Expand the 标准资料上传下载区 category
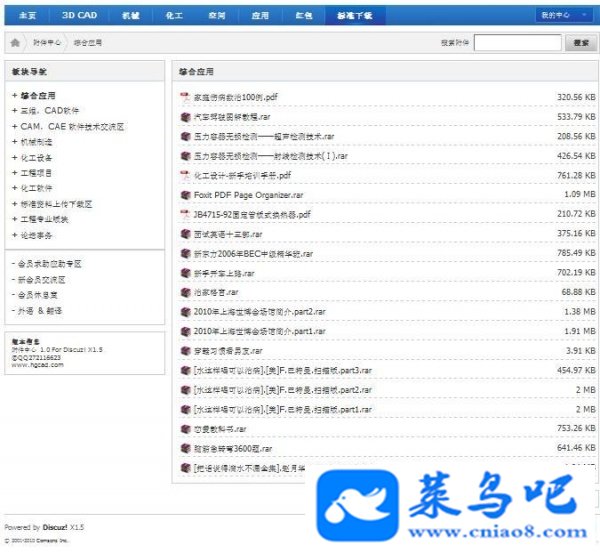 15,204
